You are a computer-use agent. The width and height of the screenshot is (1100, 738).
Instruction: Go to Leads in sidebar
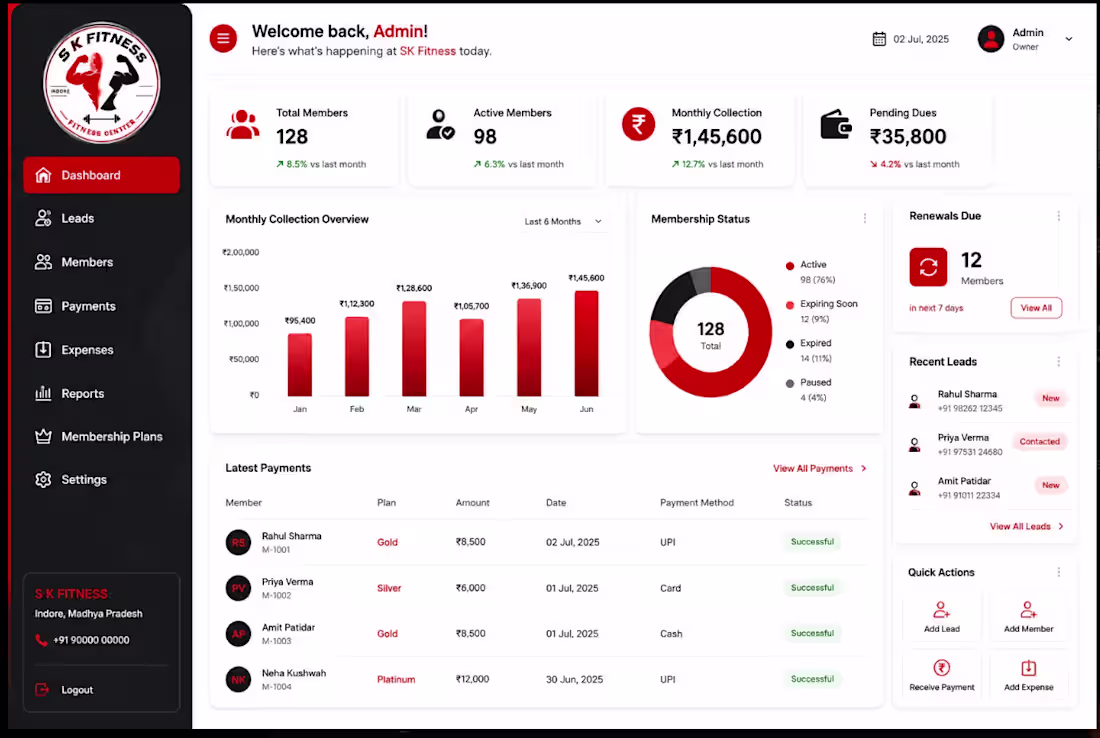(102, 218)
